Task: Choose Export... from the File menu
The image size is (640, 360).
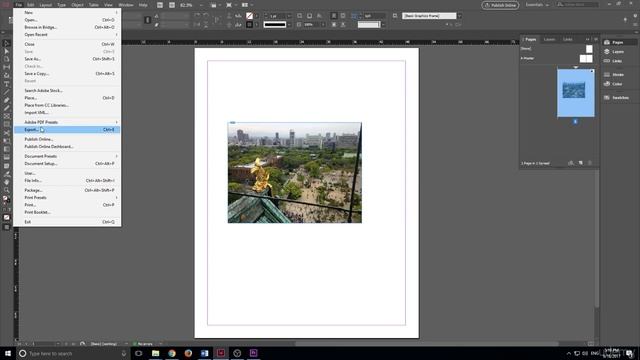Action: click(x=67, y=130)
